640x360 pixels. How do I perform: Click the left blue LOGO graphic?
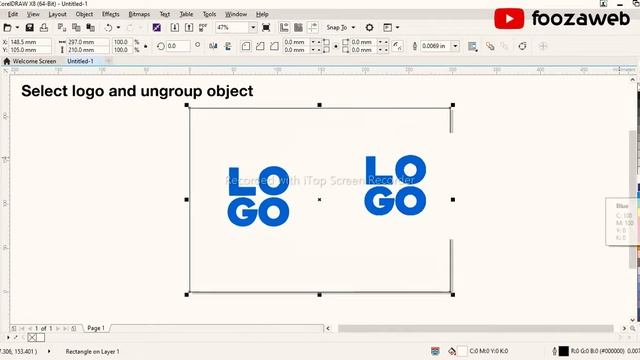(258, 196)
